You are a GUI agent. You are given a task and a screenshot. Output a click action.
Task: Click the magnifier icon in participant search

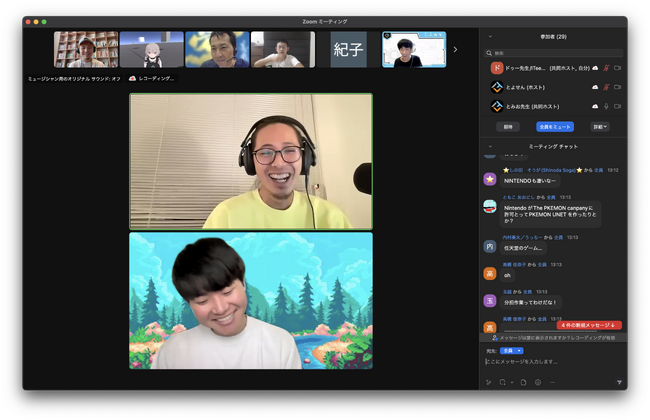tap(489, 53)
